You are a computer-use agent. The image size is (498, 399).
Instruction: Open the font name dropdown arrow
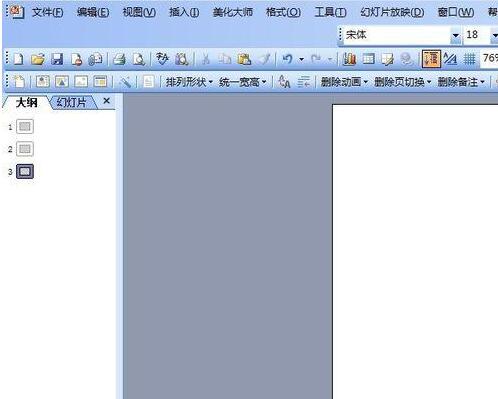coord(455,35)
